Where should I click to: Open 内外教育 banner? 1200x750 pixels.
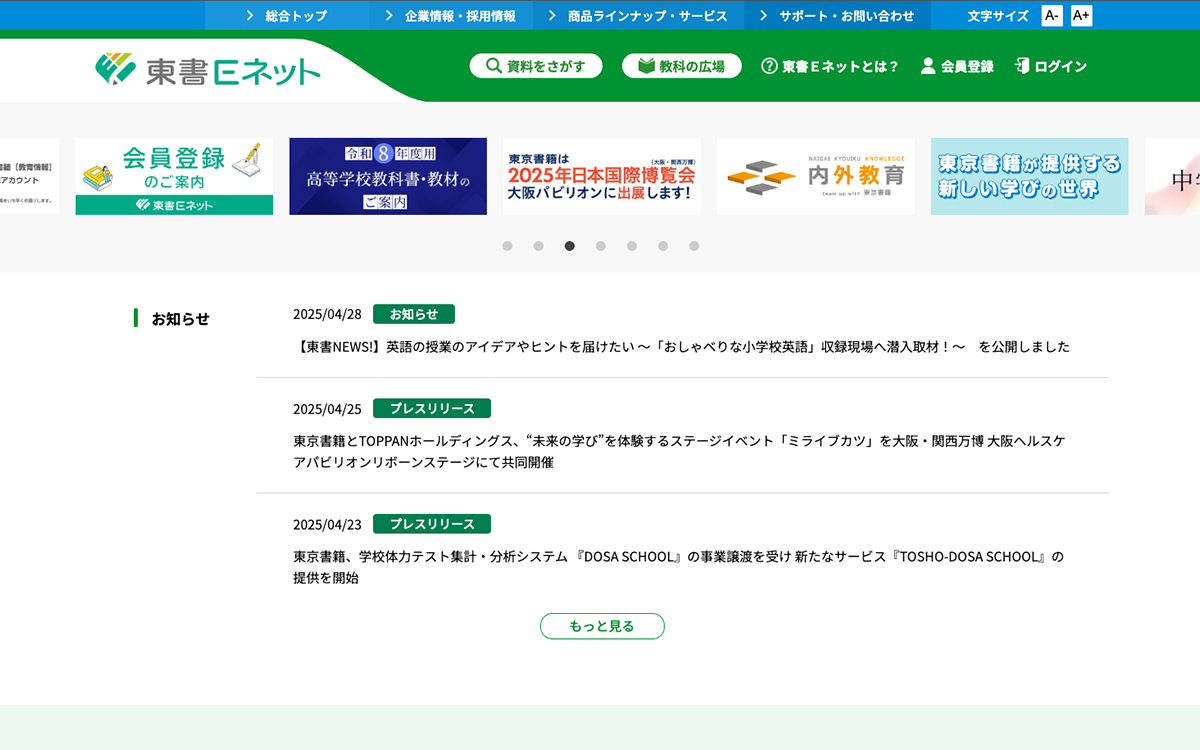[816, 176]
